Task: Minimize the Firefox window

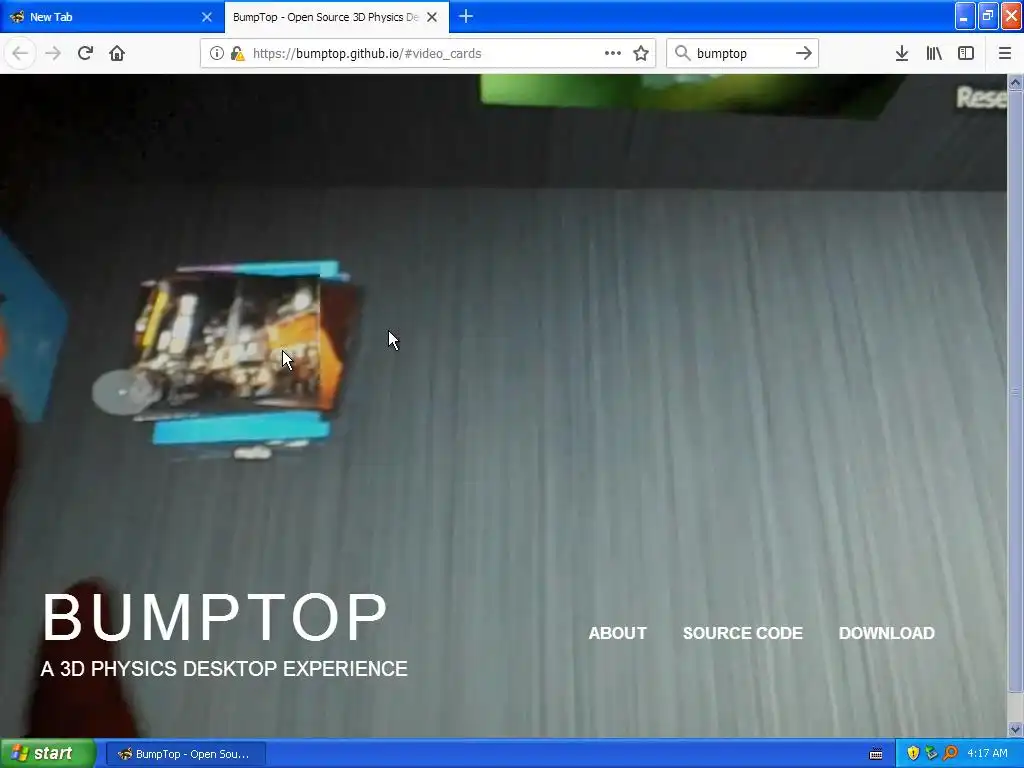Action: click(965, 16)
